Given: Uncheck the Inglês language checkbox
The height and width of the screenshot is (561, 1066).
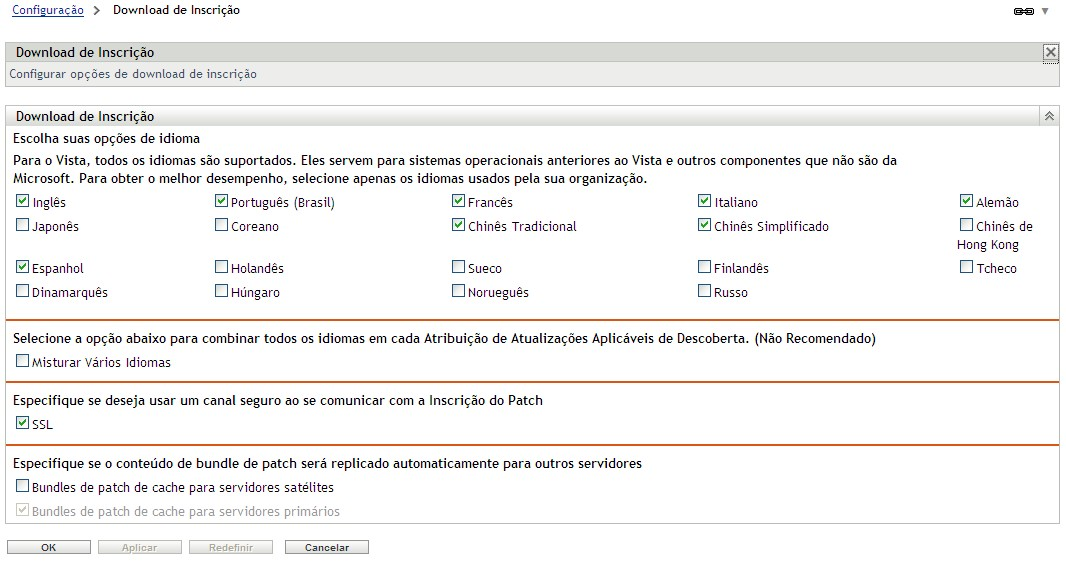Looking at the screenshot, I should (22, 201).
